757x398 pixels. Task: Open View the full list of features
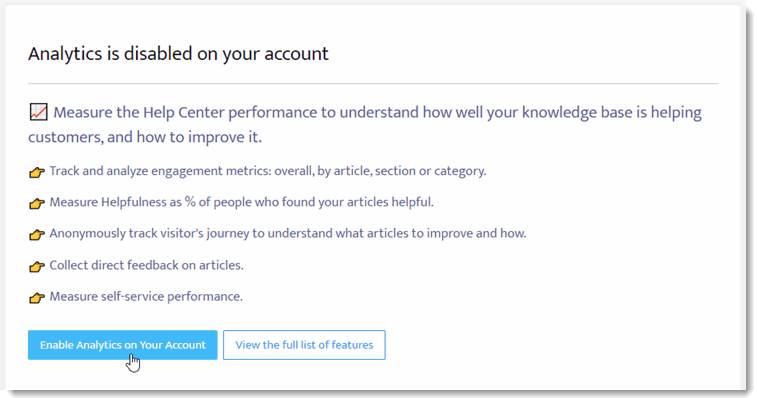pyautogui.click(x=304, y=345)
